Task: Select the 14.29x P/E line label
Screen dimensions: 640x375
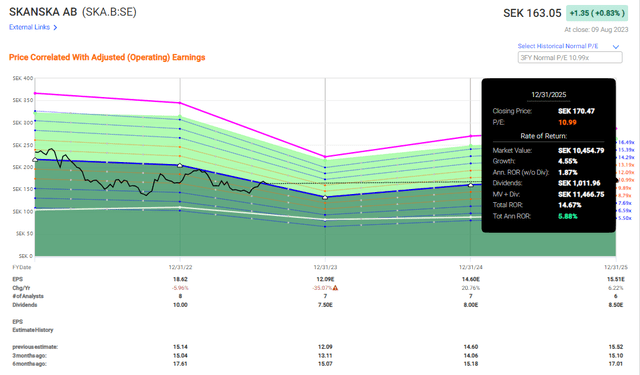Action: [626, 157]
